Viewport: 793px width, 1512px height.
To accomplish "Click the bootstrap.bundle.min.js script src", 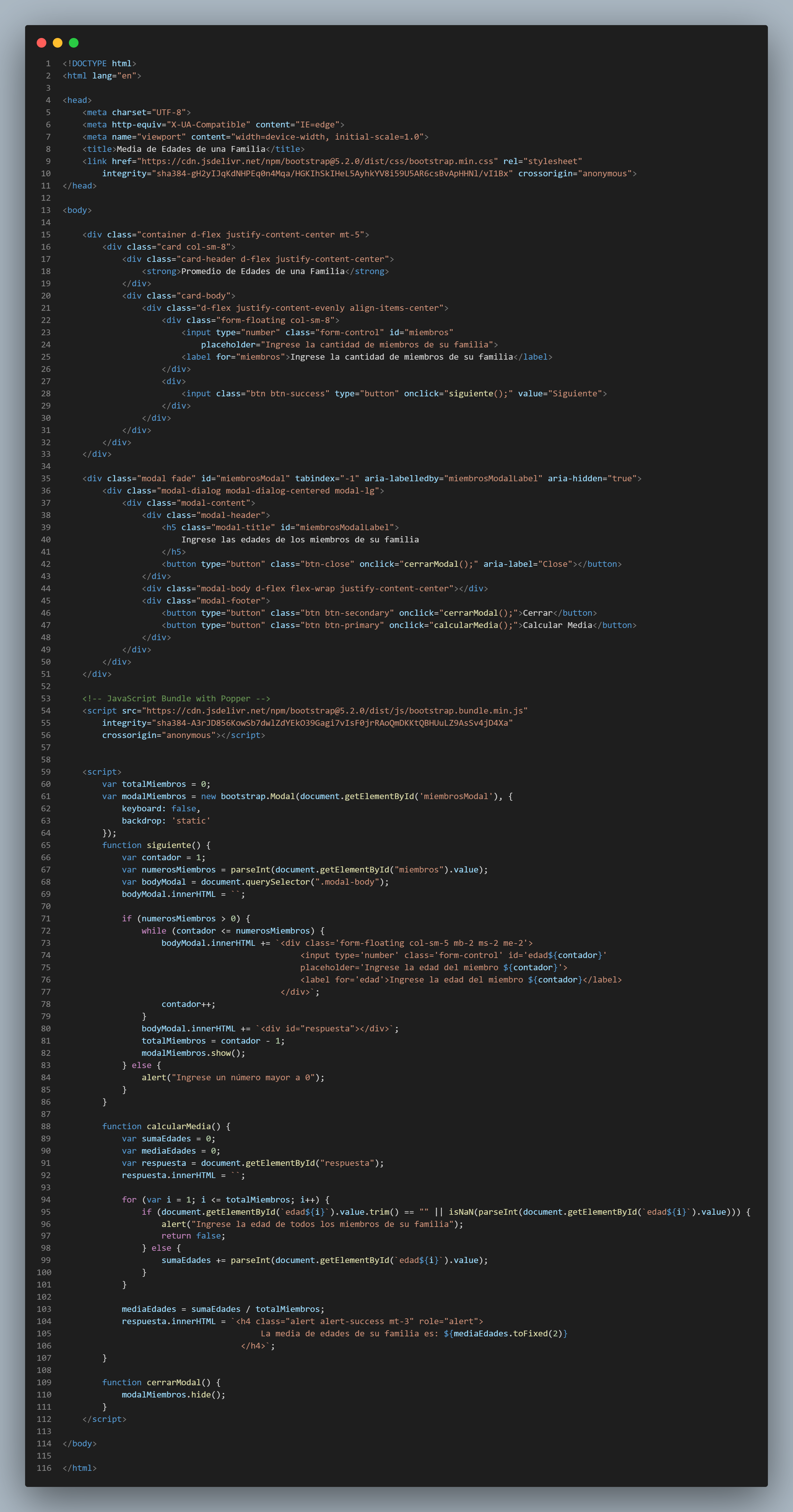I will pos(334,711).
